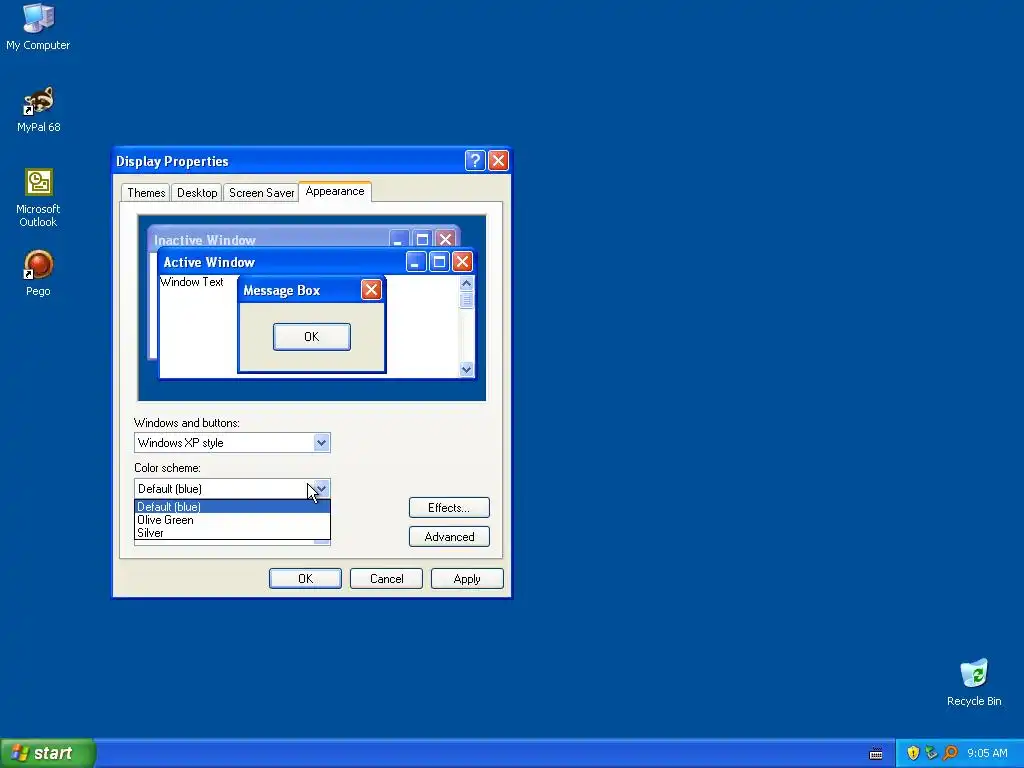The image size is (1024, 768).
Task: Click the Window Text sample in the preview
Action: pyautogui.click(x=191, y=282)
